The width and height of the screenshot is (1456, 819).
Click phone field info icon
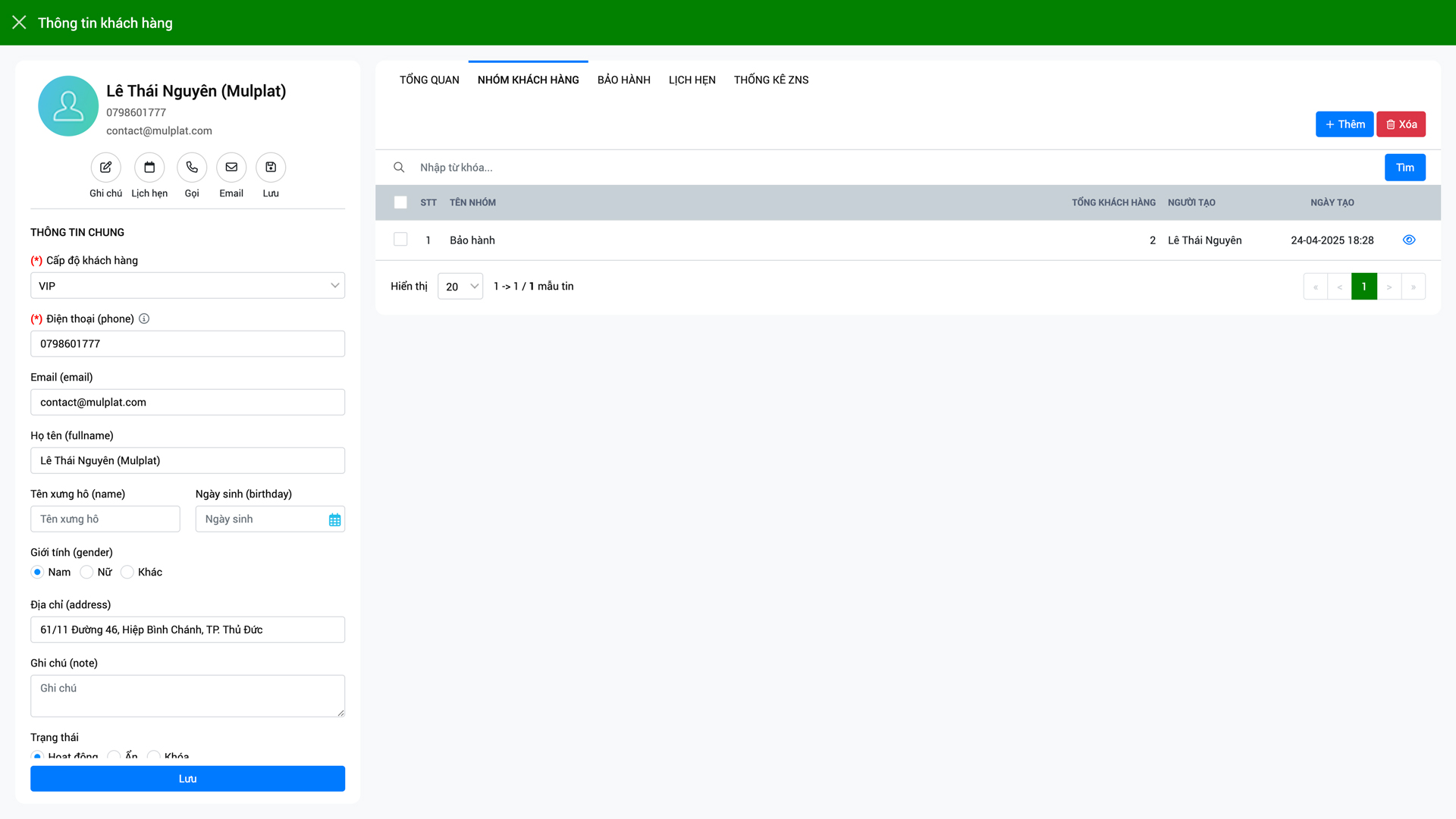144,318
